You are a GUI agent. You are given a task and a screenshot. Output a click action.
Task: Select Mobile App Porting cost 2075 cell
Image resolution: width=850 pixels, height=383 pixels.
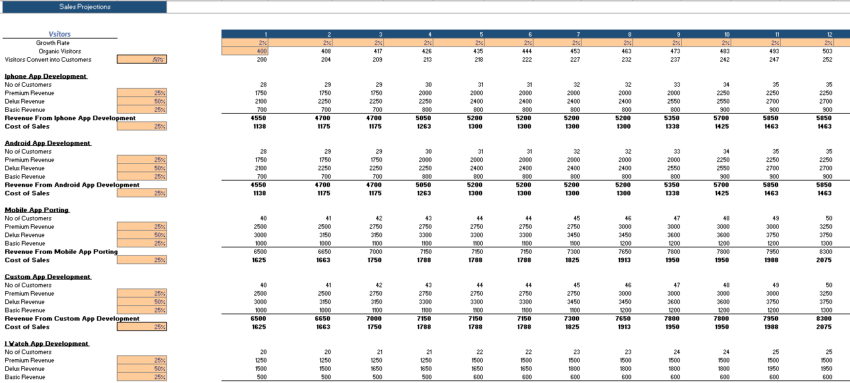click(825, 260)
